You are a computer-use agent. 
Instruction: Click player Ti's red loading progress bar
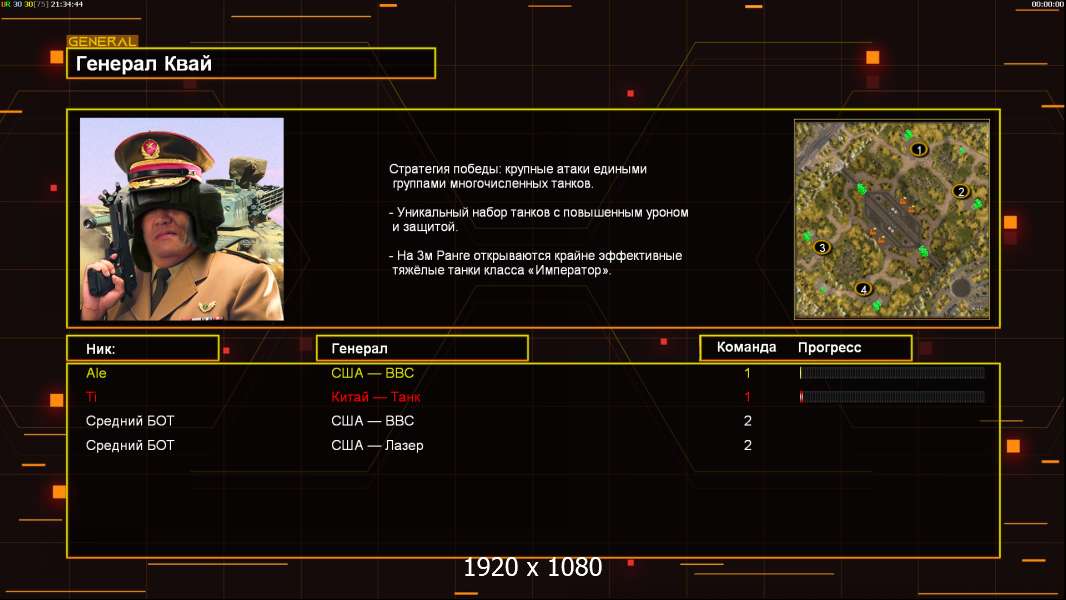click(x=892, y=397)
